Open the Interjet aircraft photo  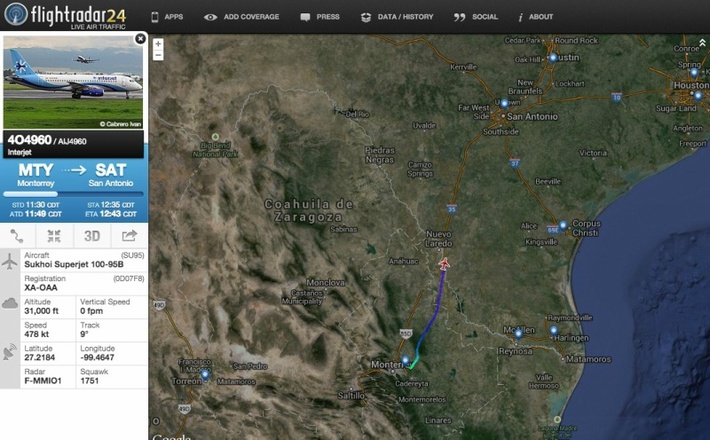[73, 82]
